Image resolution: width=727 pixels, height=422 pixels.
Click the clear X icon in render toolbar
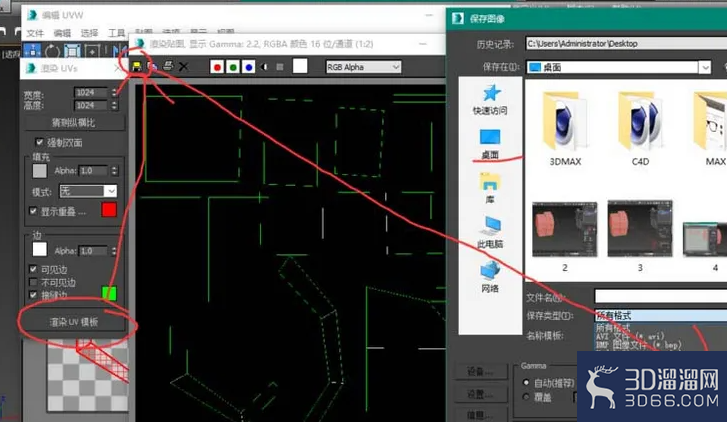point(184,67)
